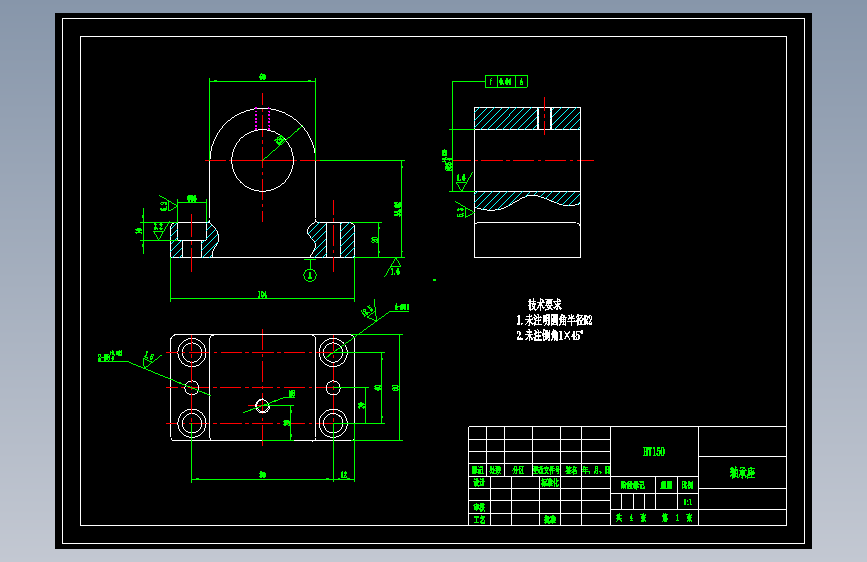Click the 轴承座 part name in title block
The height and width of the screenshot is (562, 867).
(742, 472)
